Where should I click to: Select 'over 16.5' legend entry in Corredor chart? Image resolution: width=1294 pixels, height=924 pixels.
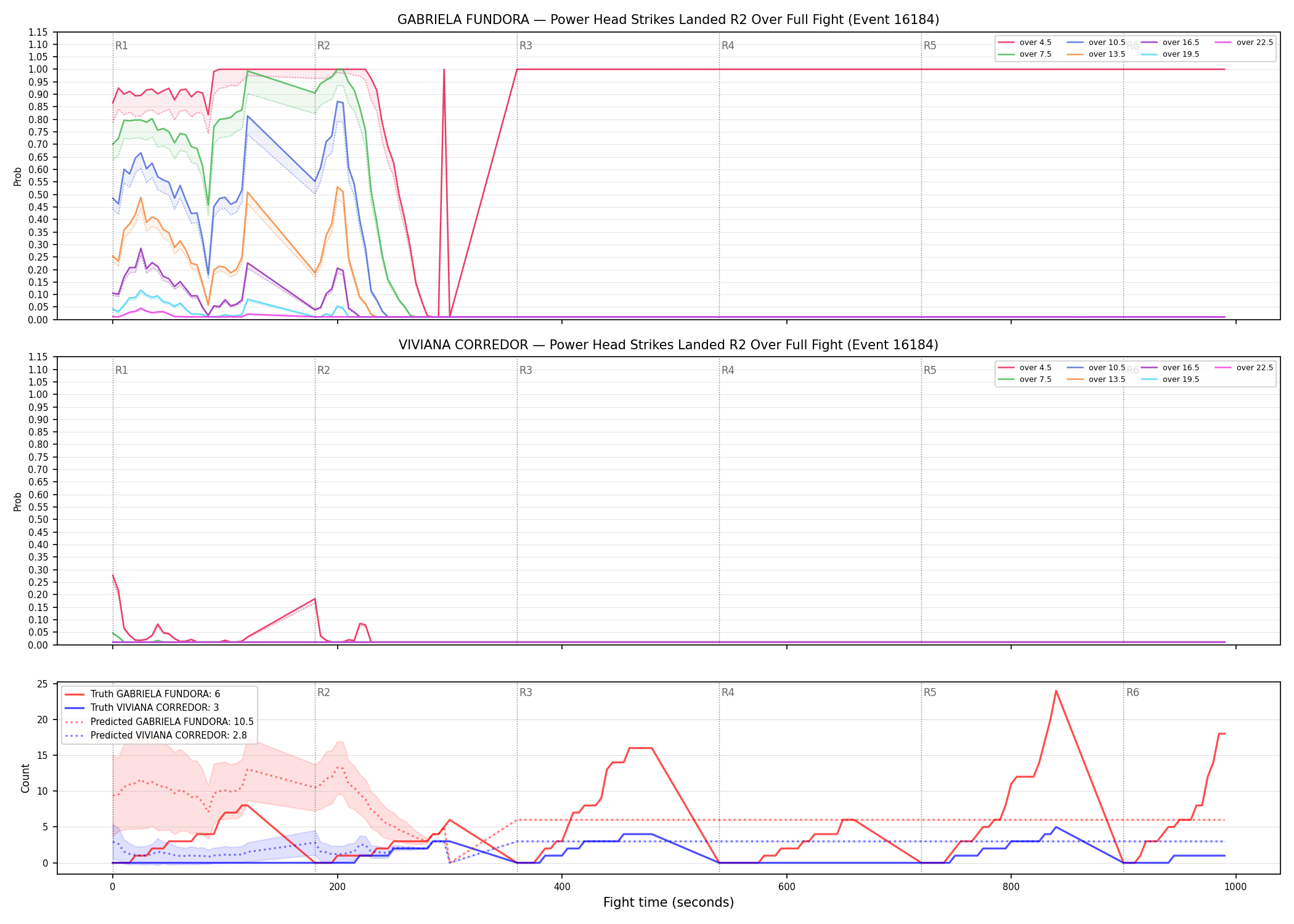[1170, 368]
